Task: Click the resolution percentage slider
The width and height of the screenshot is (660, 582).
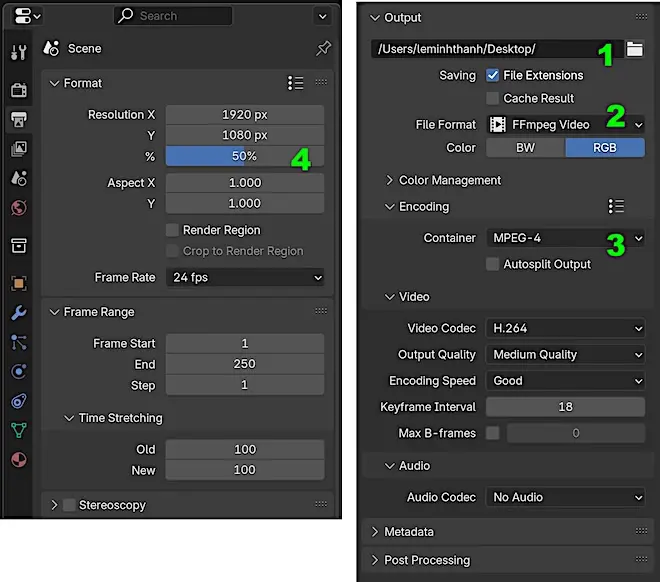Action: click(245, 156)
